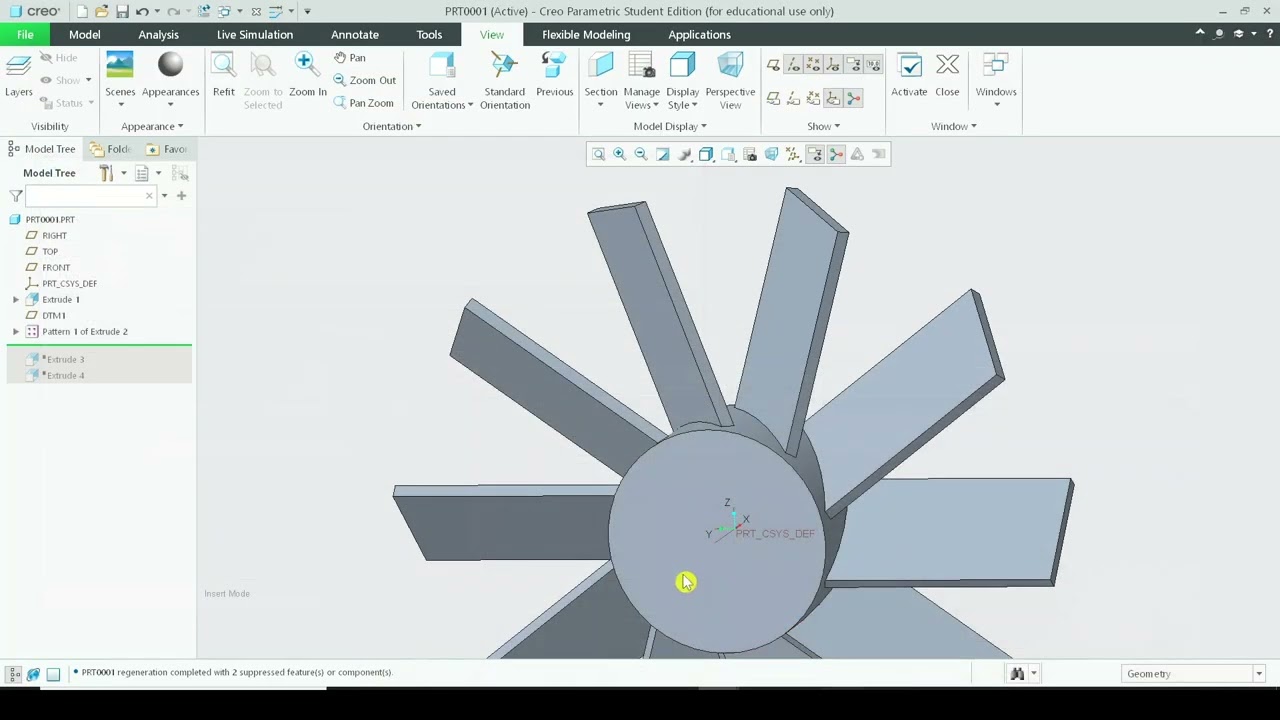Switch to the Live Simulation tab

click(255, 35)
